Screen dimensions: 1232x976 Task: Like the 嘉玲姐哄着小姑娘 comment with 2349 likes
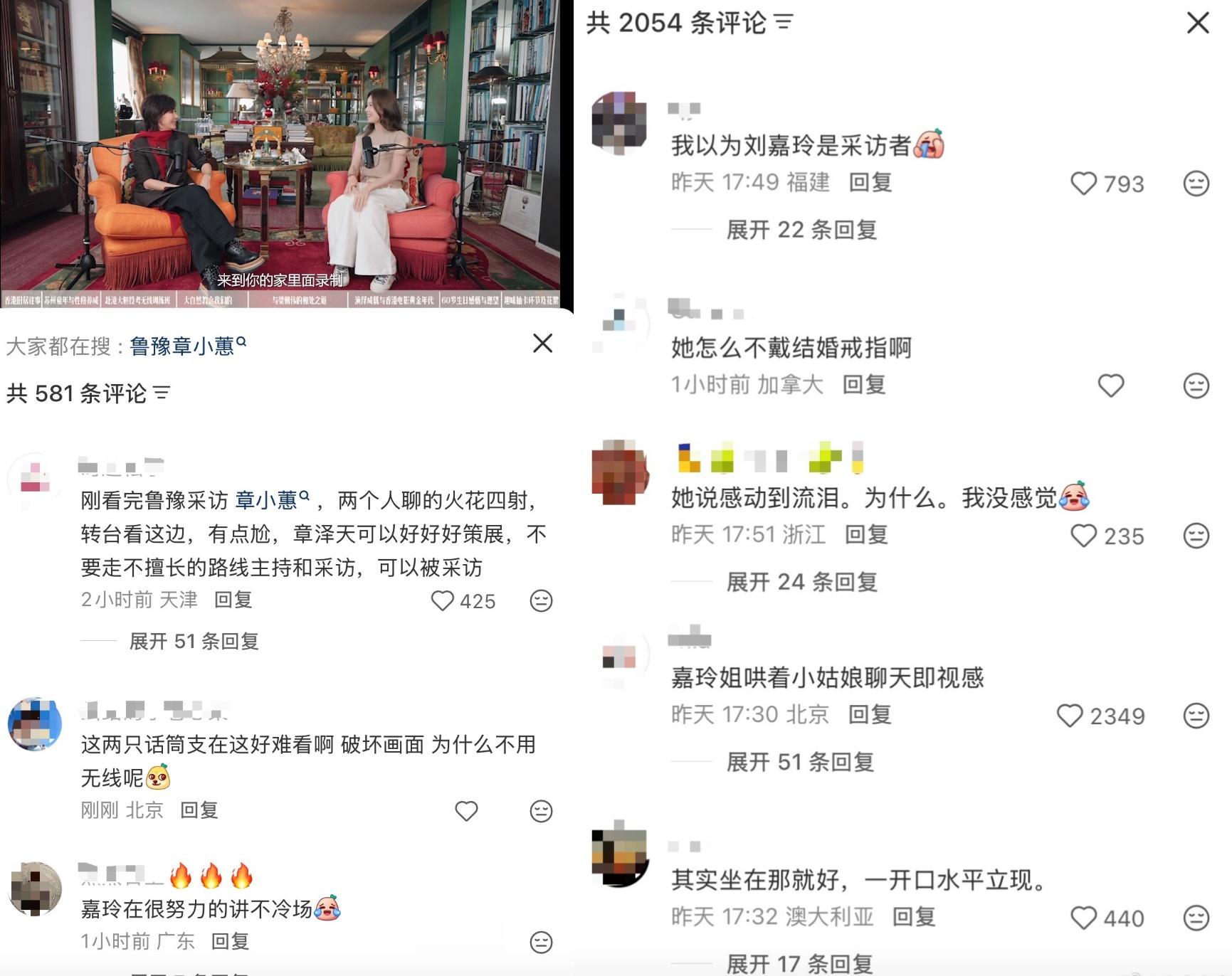pyautogui.click(x=1070, y=716)
